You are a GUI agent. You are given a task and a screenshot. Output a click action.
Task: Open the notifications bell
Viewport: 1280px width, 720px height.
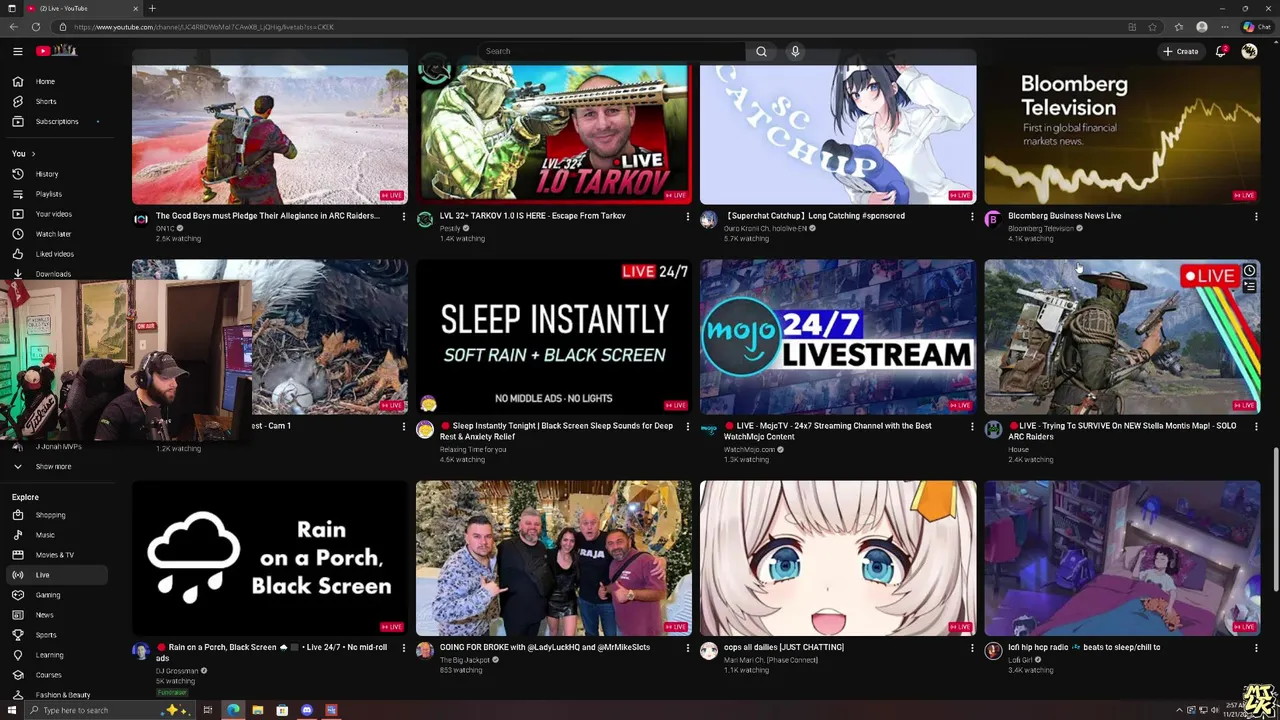(x=1221, y=51)
